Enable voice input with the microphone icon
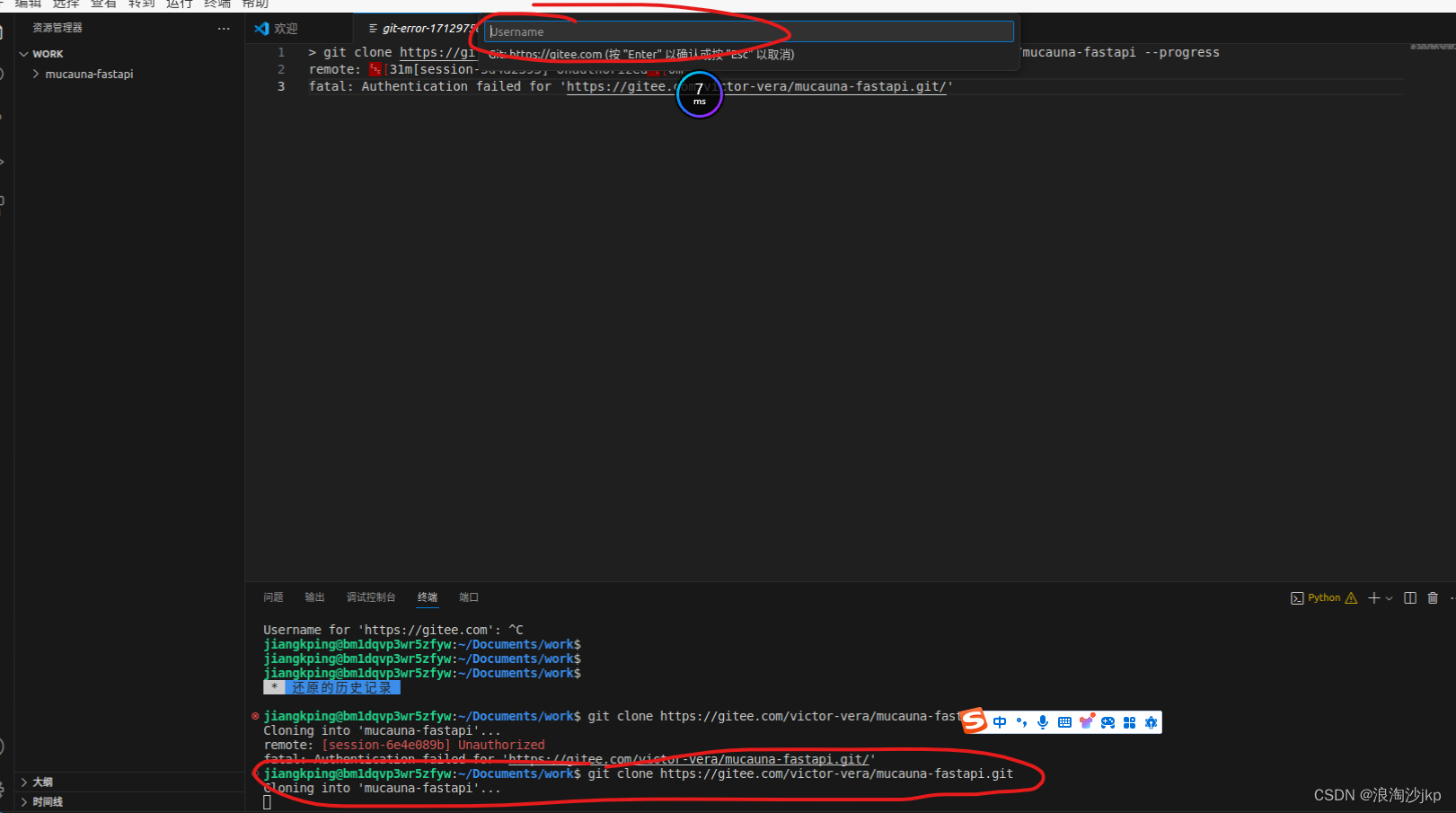The height and width of the screenshot is (813, 1456). coord(1042,721)
